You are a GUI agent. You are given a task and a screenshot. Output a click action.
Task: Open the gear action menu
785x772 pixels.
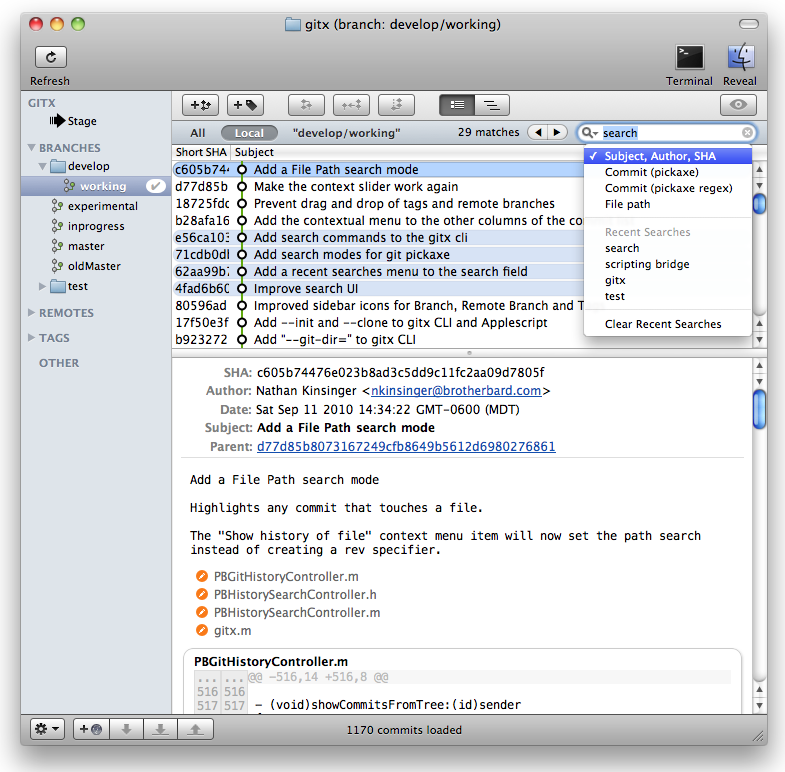point(47,729)
